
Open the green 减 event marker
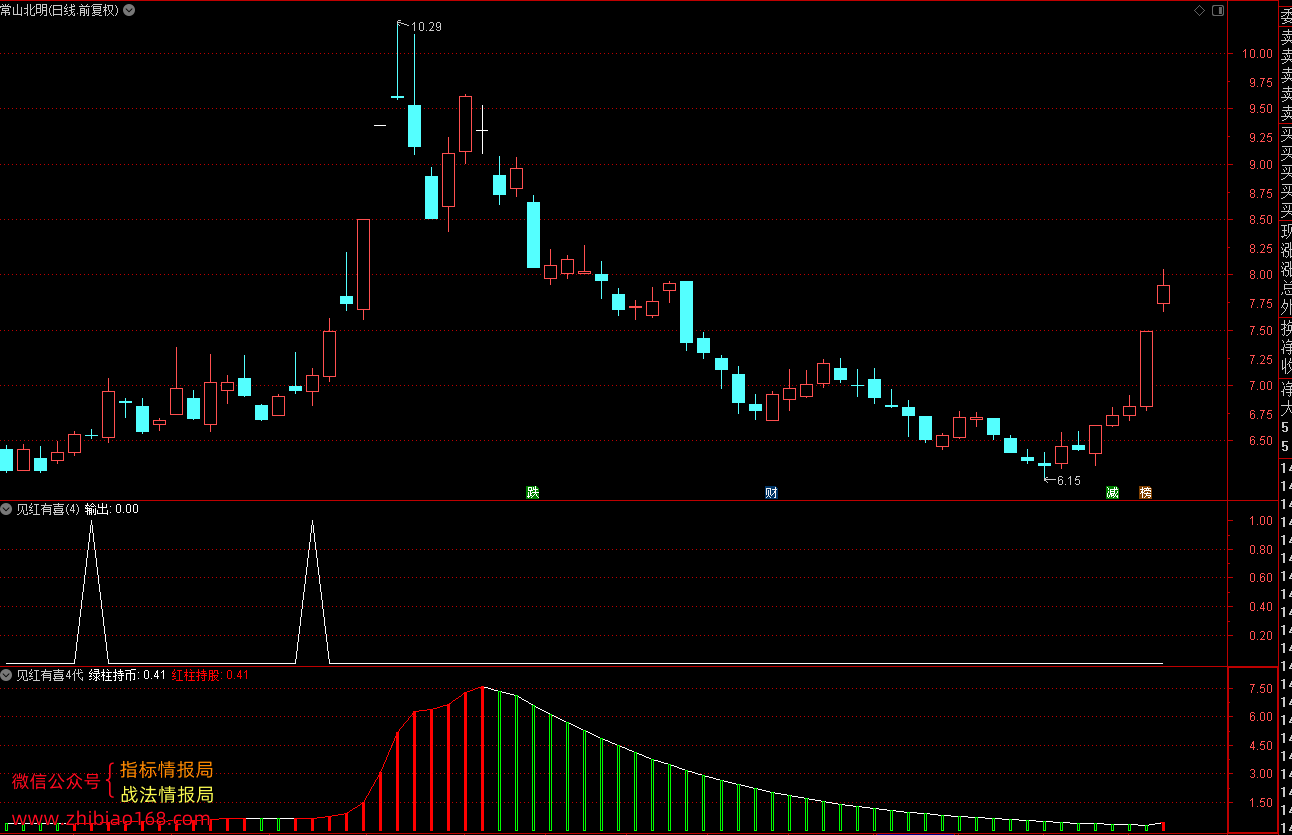[x=1112, y=492]
